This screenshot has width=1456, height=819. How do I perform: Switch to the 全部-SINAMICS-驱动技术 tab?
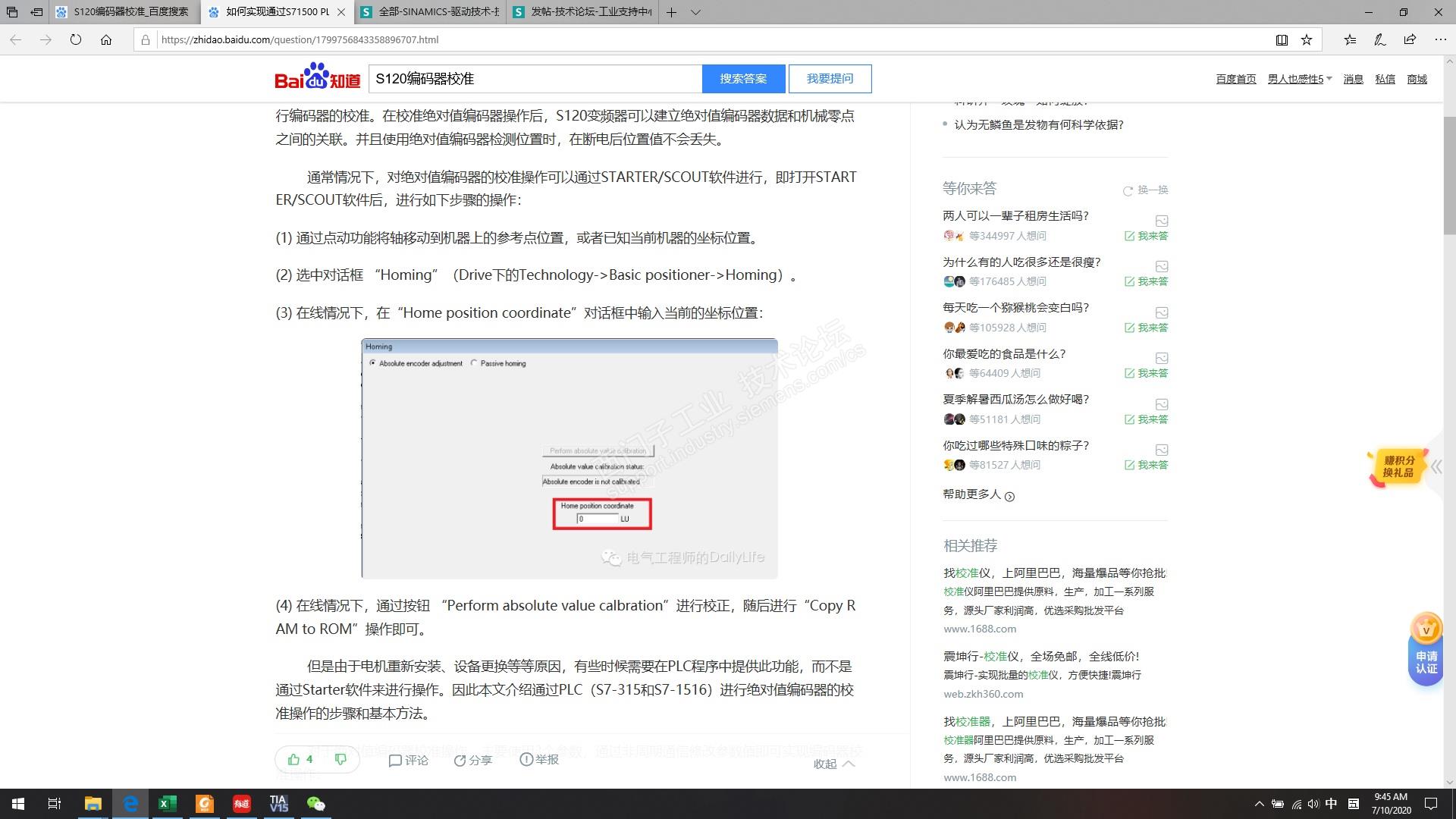click(436, 12)
